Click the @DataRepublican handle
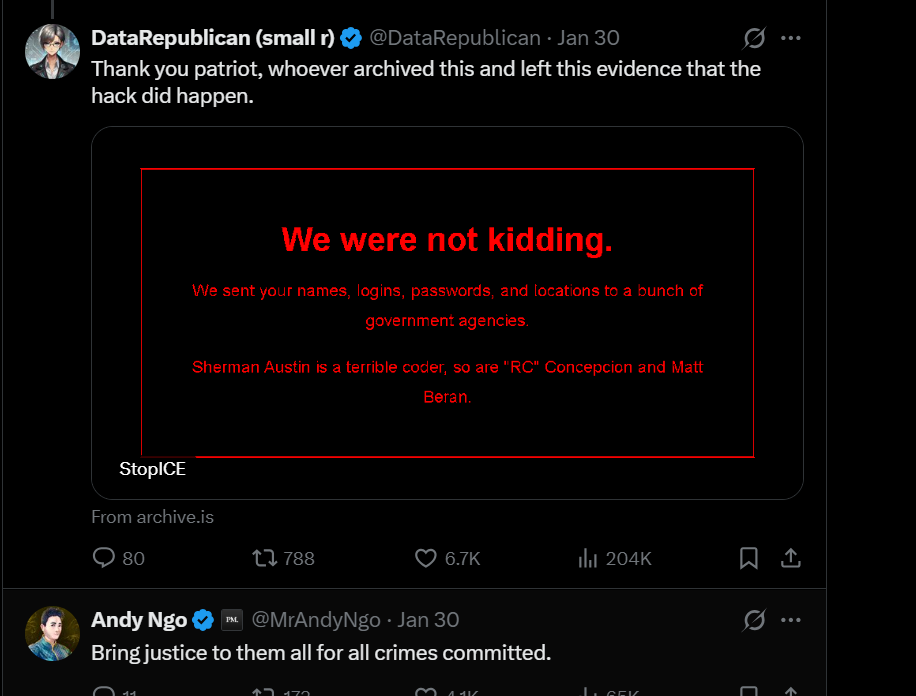 click(x=454, y=38)
